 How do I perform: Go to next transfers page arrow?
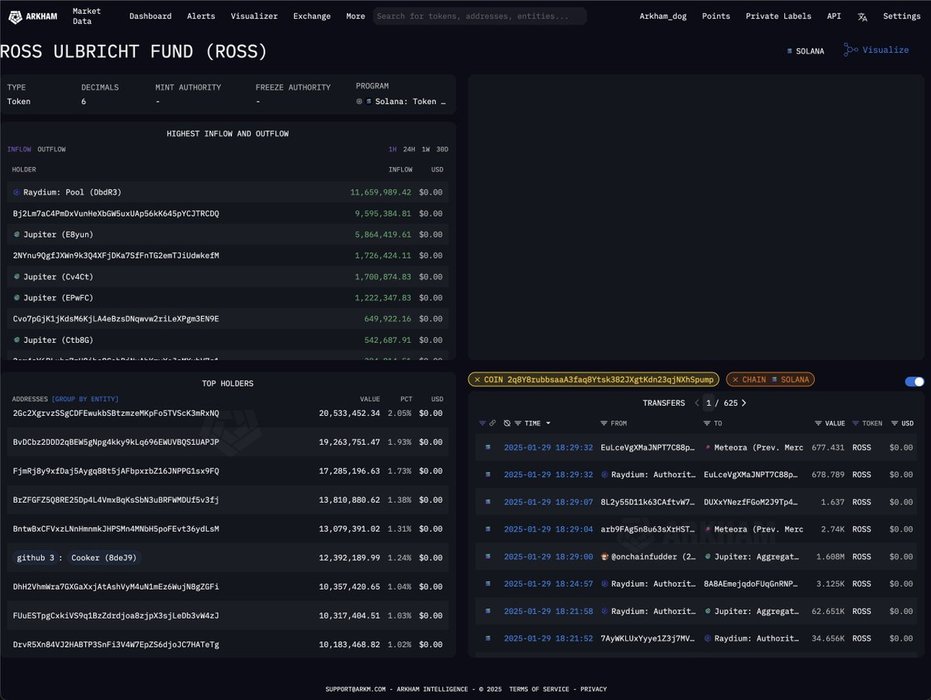click(x=744, y=403)
